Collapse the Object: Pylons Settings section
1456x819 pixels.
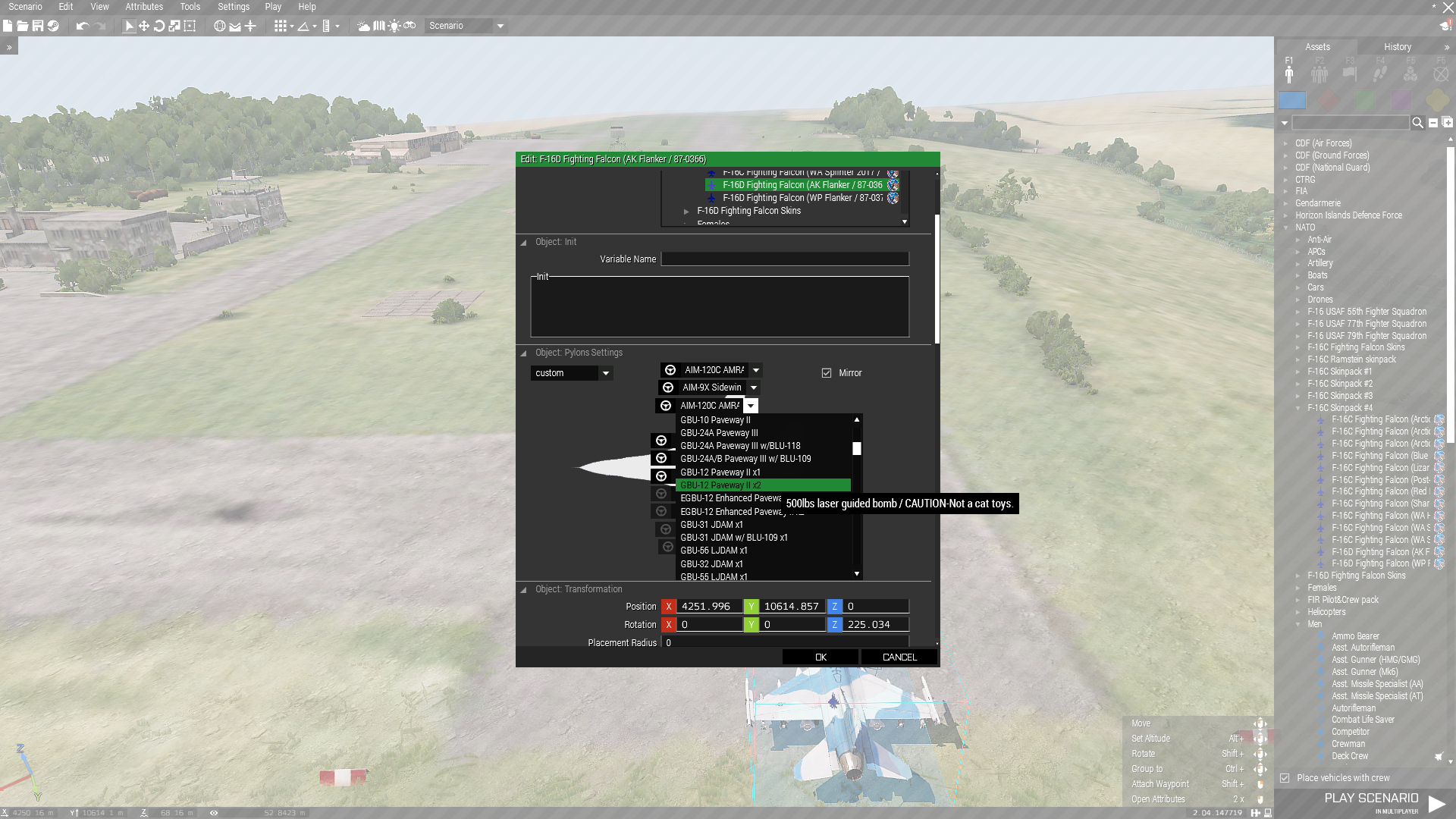click(523, 353)
